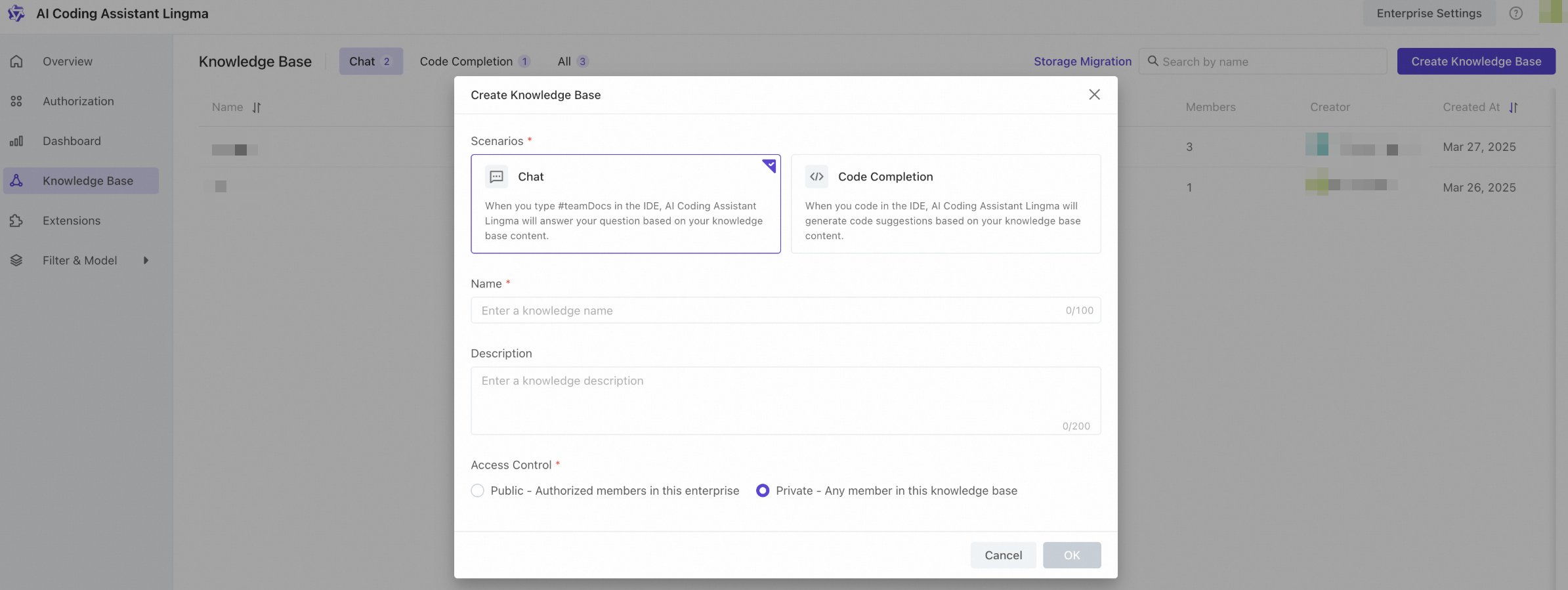Click the Chat scenario speech bubble icon
The image size is (1568, 590).
tap(497, 177)
